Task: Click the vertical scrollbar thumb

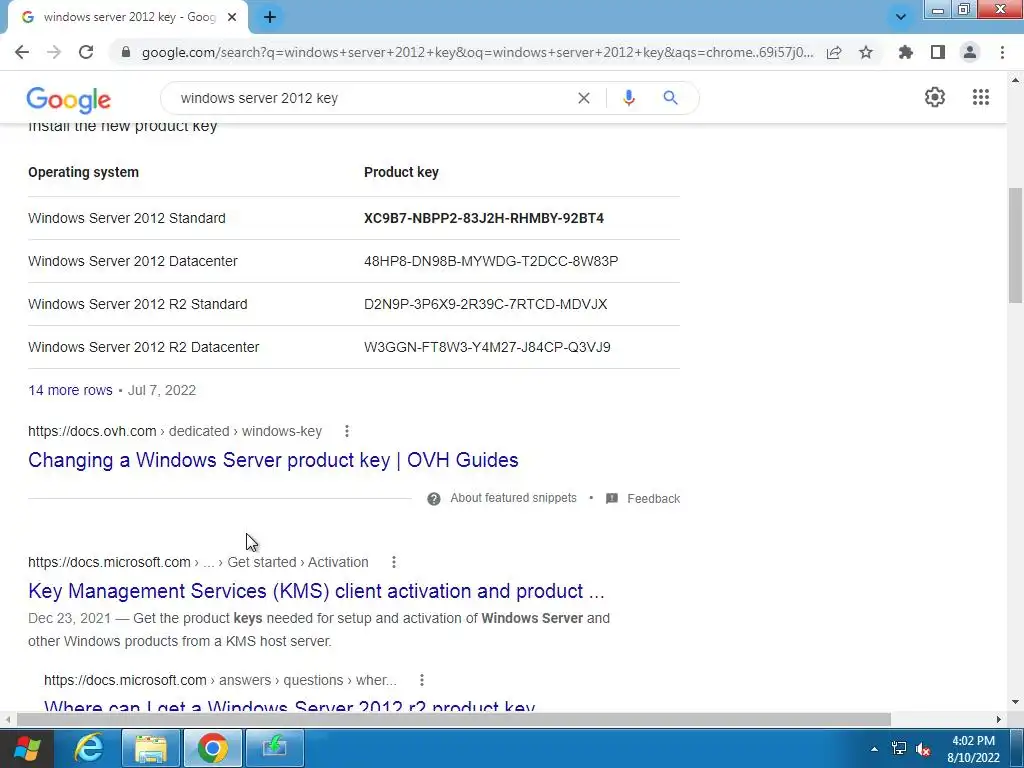Action: (1016, 245)
